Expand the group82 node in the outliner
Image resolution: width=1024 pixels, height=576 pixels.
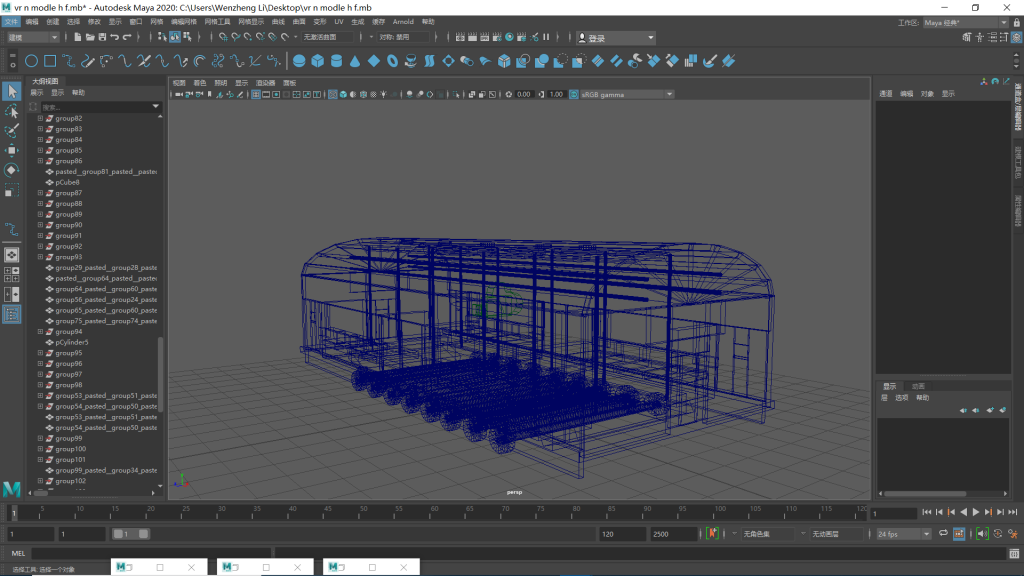pyautogui.click(x=40, y=118)
